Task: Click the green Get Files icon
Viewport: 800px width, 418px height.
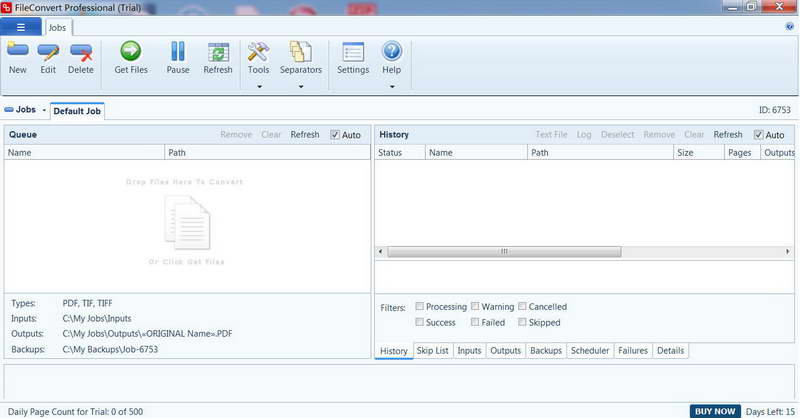Action: [x=131, y=51]
